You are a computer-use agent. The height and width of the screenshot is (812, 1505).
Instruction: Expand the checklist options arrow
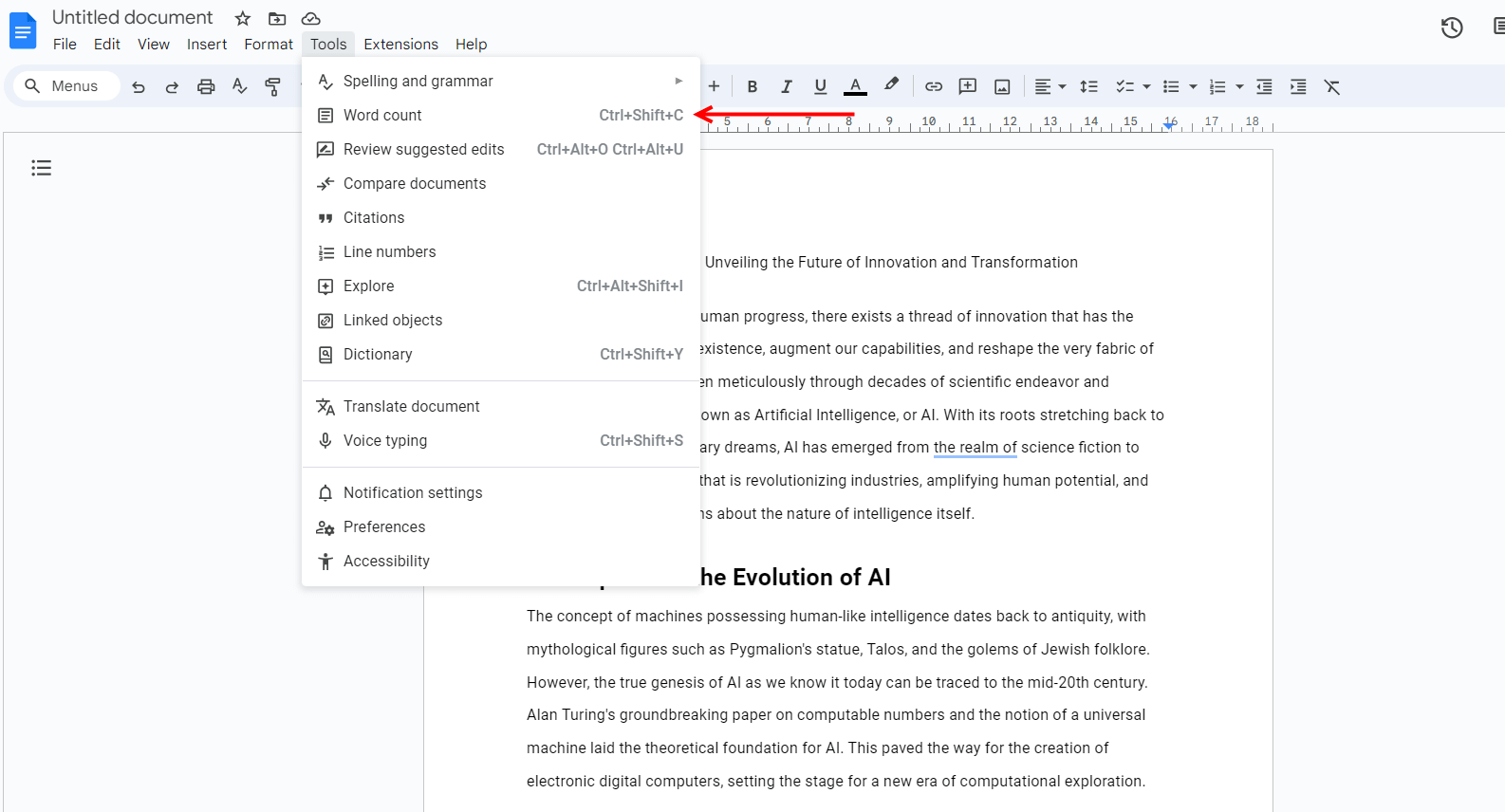(1146, 86)
